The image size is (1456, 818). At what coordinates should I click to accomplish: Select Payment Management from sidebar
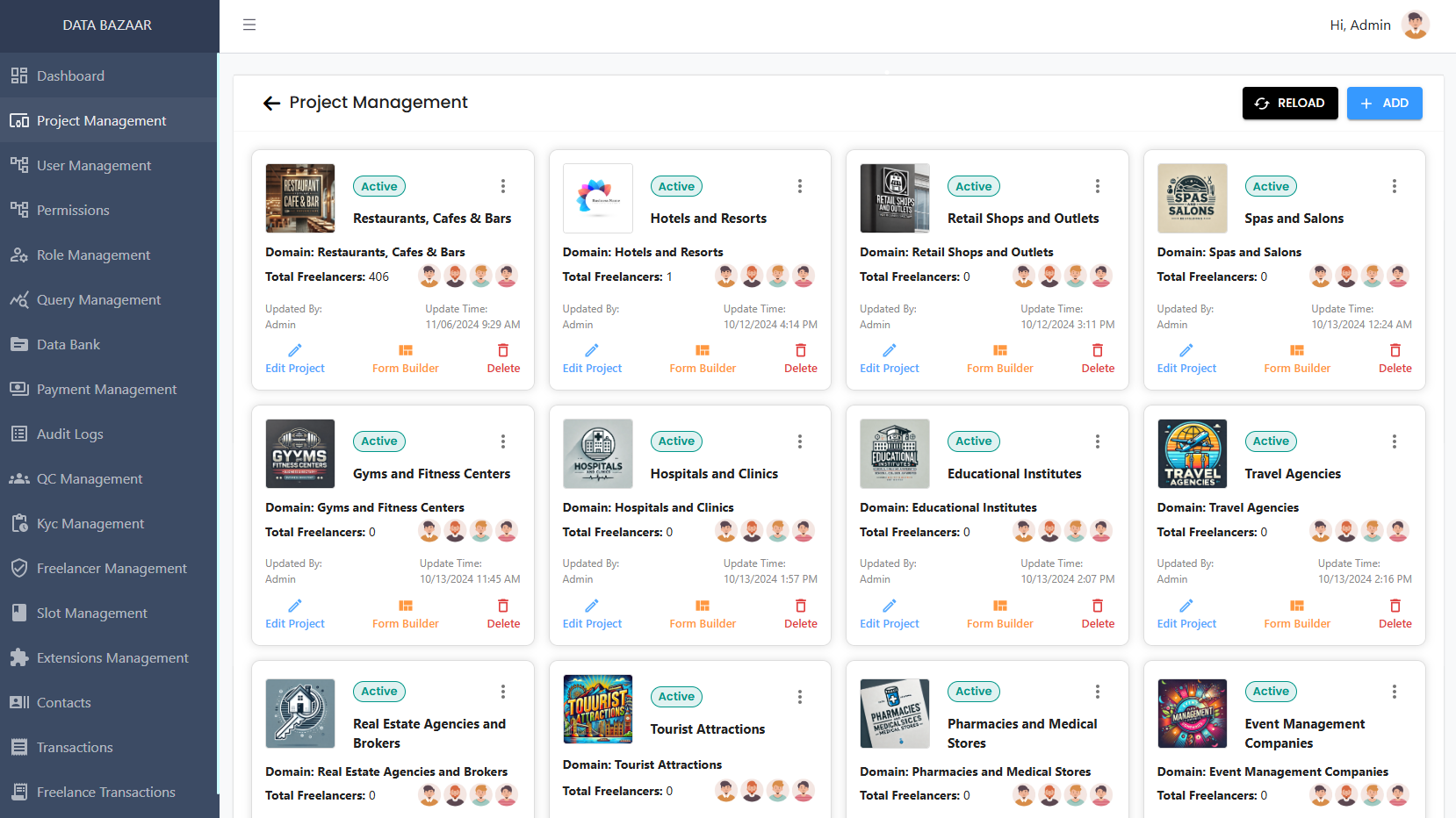pyautogui.click(x=106, y=390)
